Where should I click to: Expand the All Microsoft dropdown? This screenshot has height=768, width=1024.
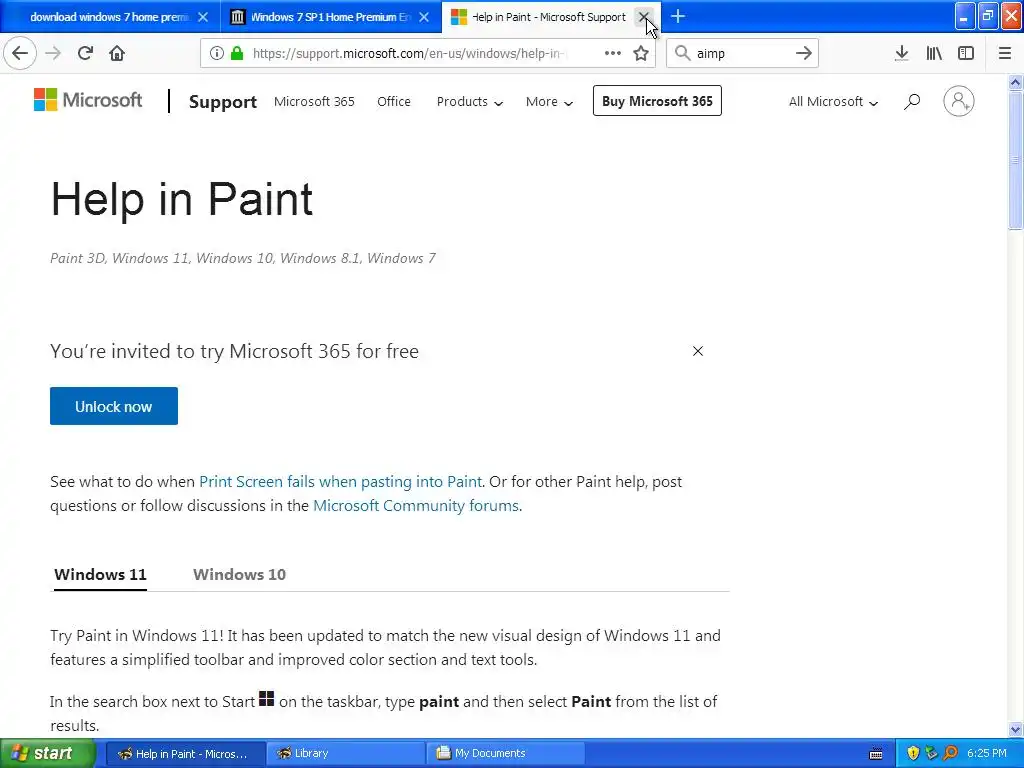click(x=833, y=101)
